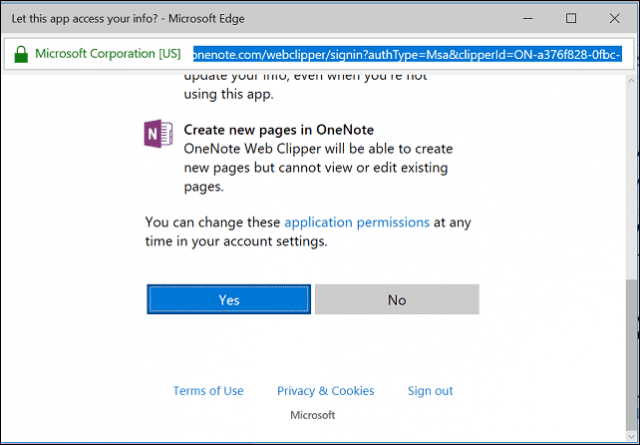Click the scrollbar down arrow

click(x=631, y=434)
